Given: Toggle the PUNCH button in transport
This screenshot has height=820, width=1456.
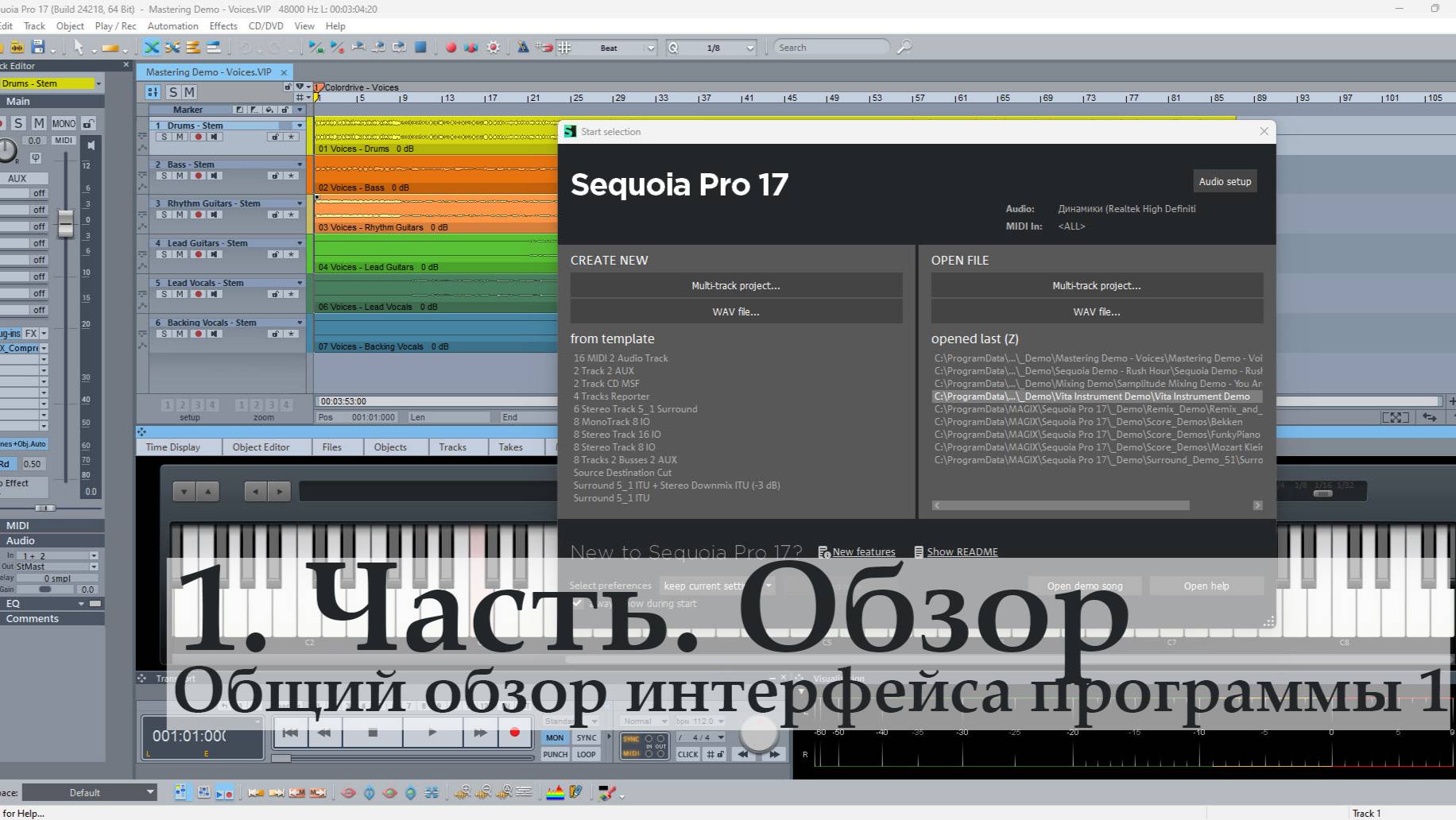Looking at the screenshot, I should click(x=556, y=754).
